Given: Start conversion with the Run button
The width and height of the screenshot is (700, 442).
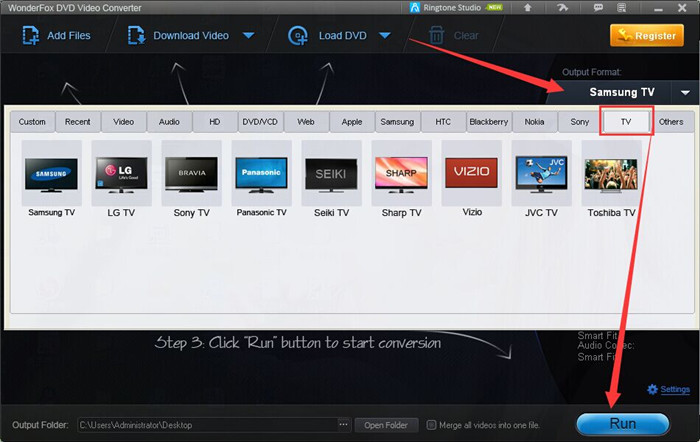Looking at the screenshot, I should (x=623, y=423).
